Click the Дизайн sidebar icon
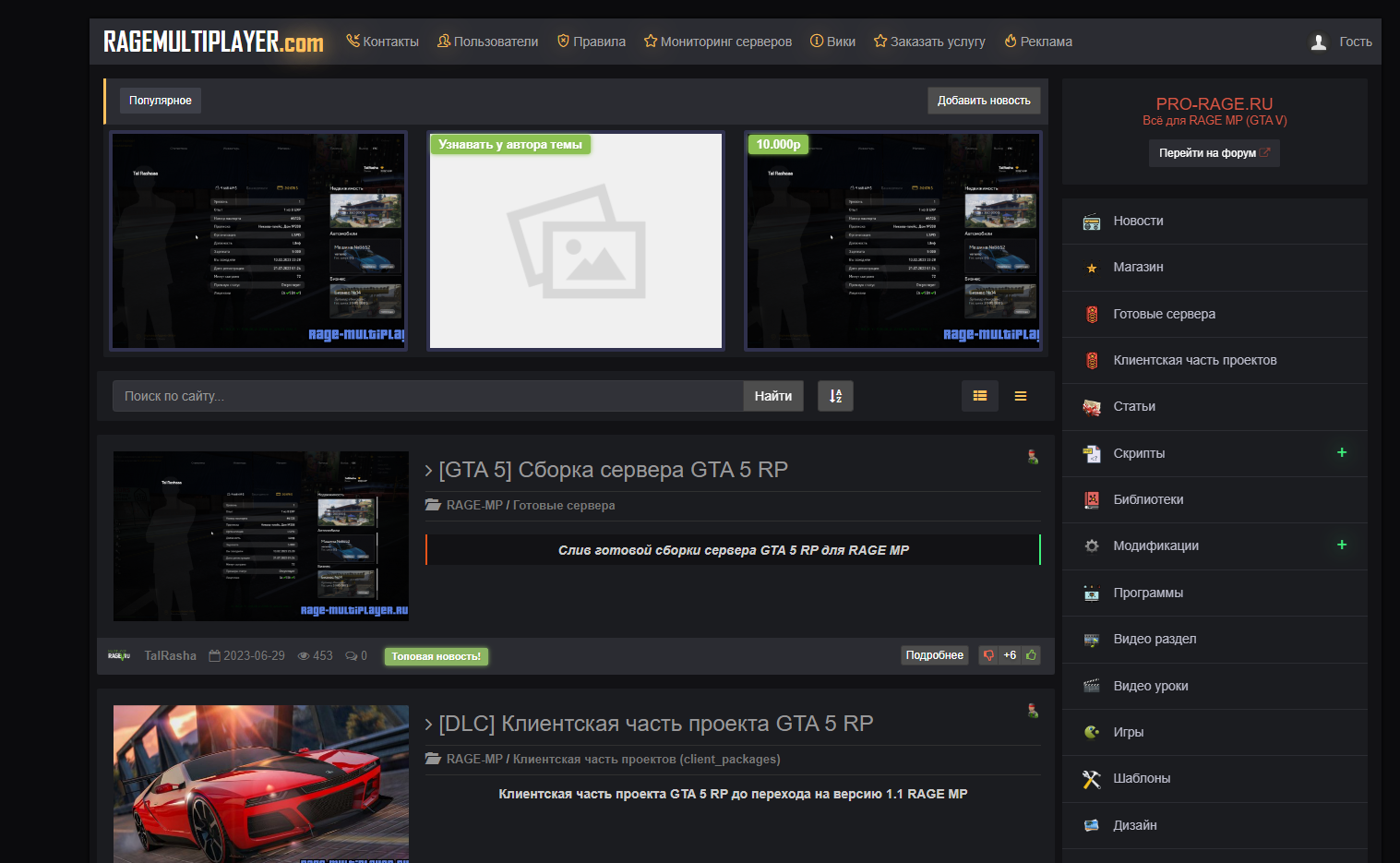 pyautogui.click(x=1092, y=825)
